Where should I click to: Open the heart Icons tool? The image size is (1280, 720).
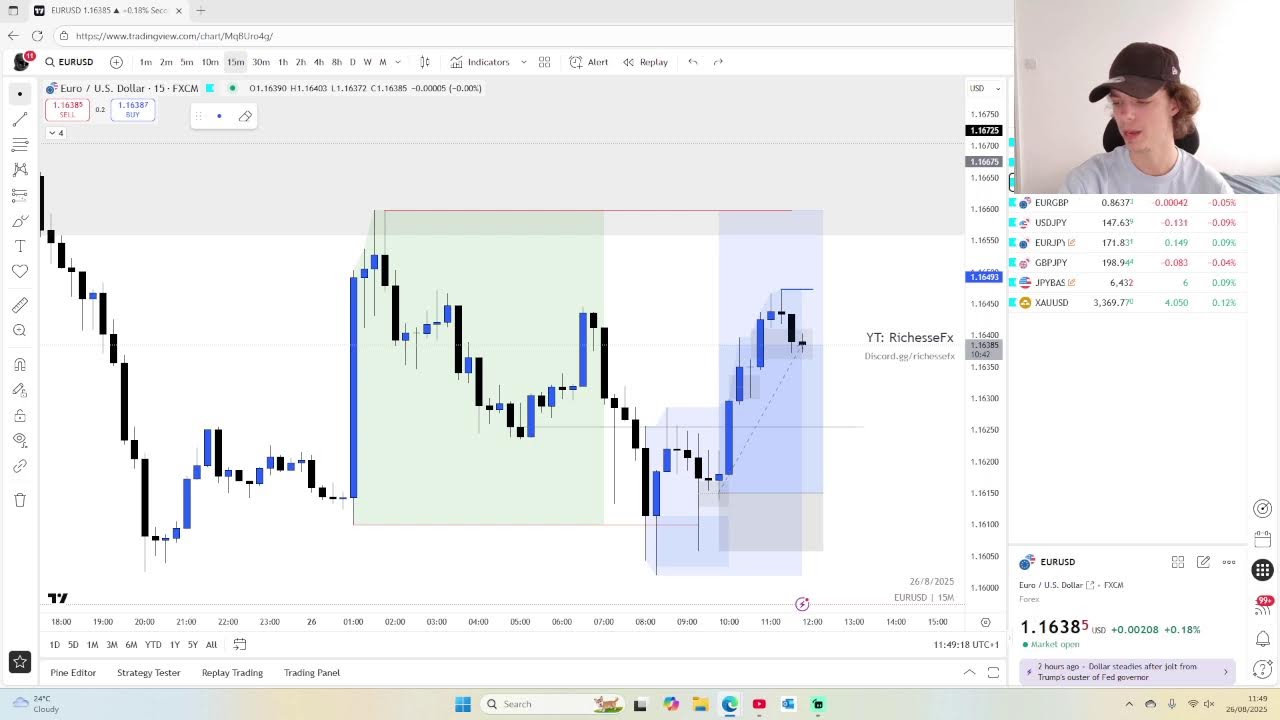(19, 271)
